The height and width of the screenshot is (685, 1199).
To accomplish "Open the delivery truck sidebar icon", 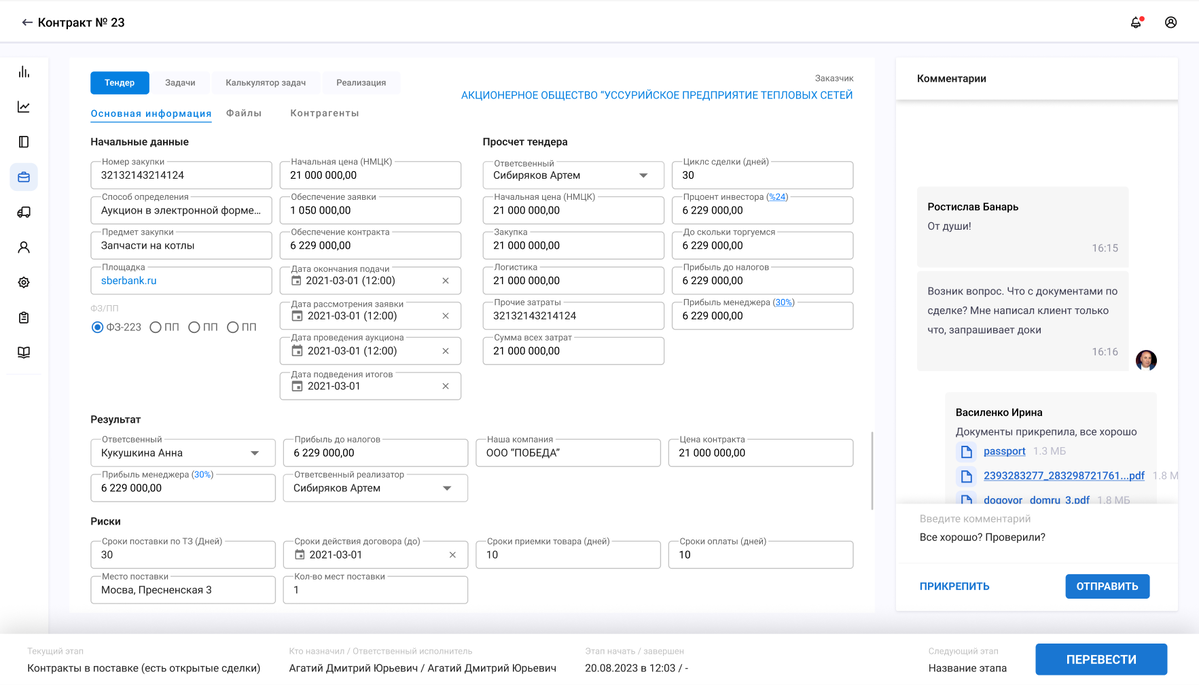I will [24, 213].
